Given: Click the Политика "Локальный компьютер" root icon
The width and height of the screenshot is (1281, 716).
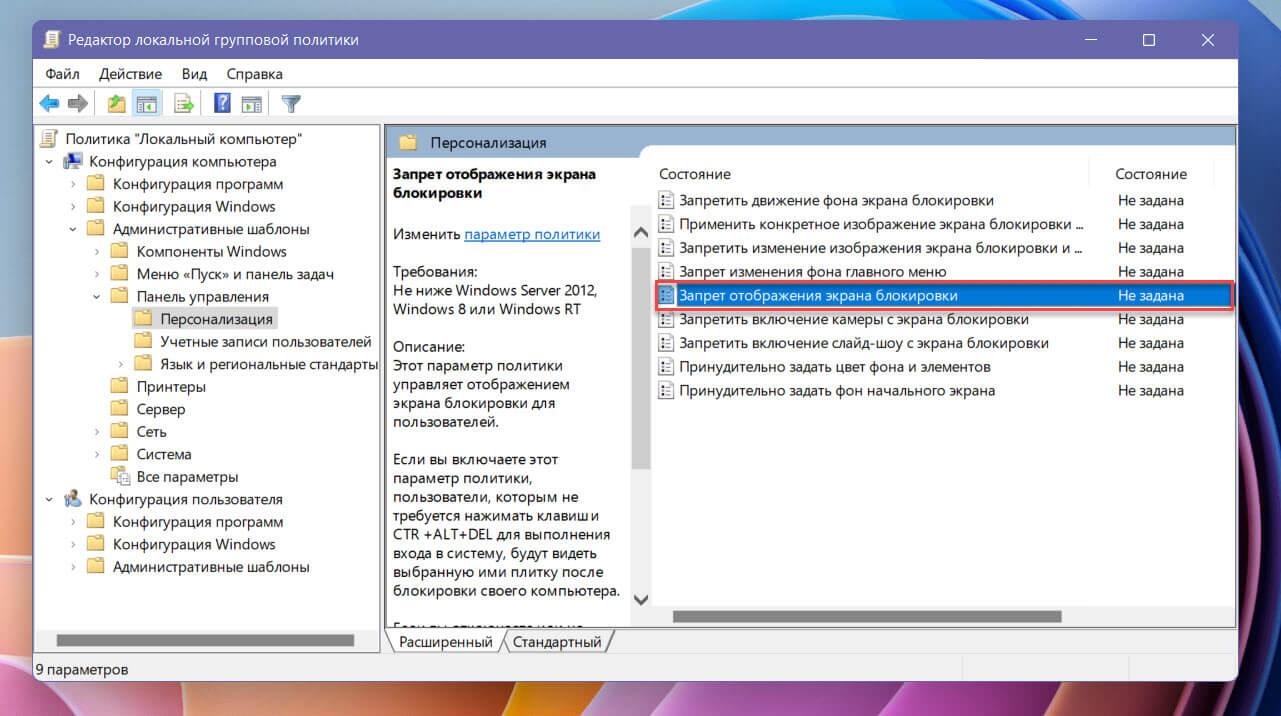Looking at the screenshot, I should (x=50, y=139).
